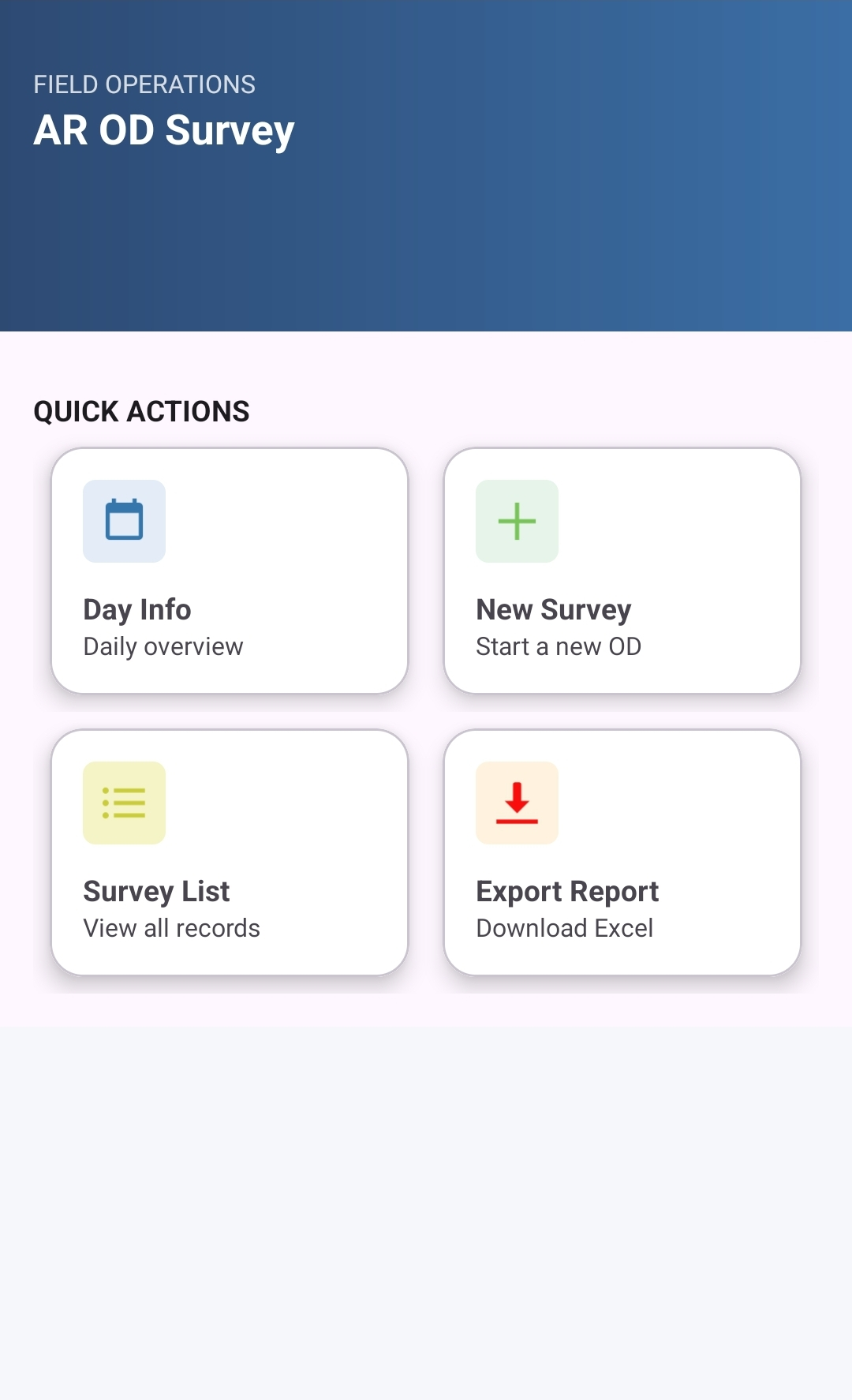
Task: Click the QUICK ACTIONS section heading
Action: coord(141,411)
